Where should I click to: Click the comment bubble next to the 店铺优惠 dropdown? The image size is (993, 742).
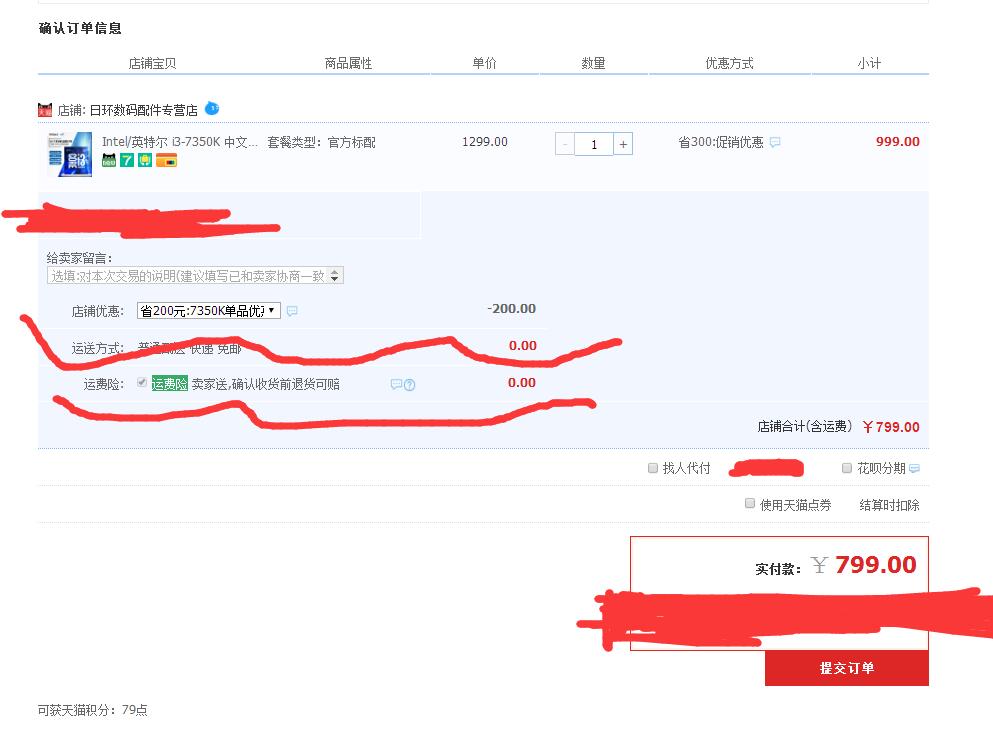(291, 309)
